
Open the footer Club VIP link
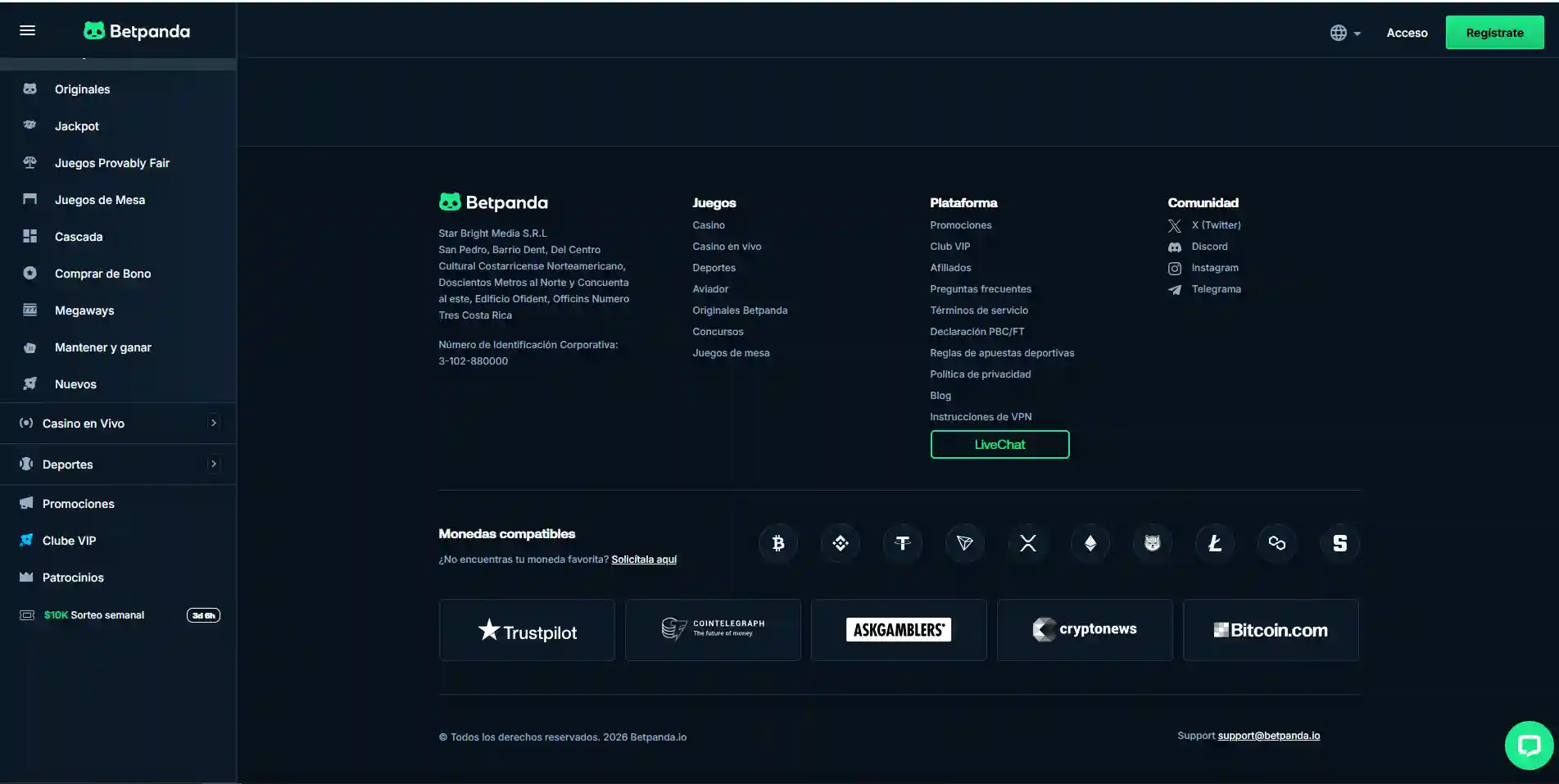(949, 247)
